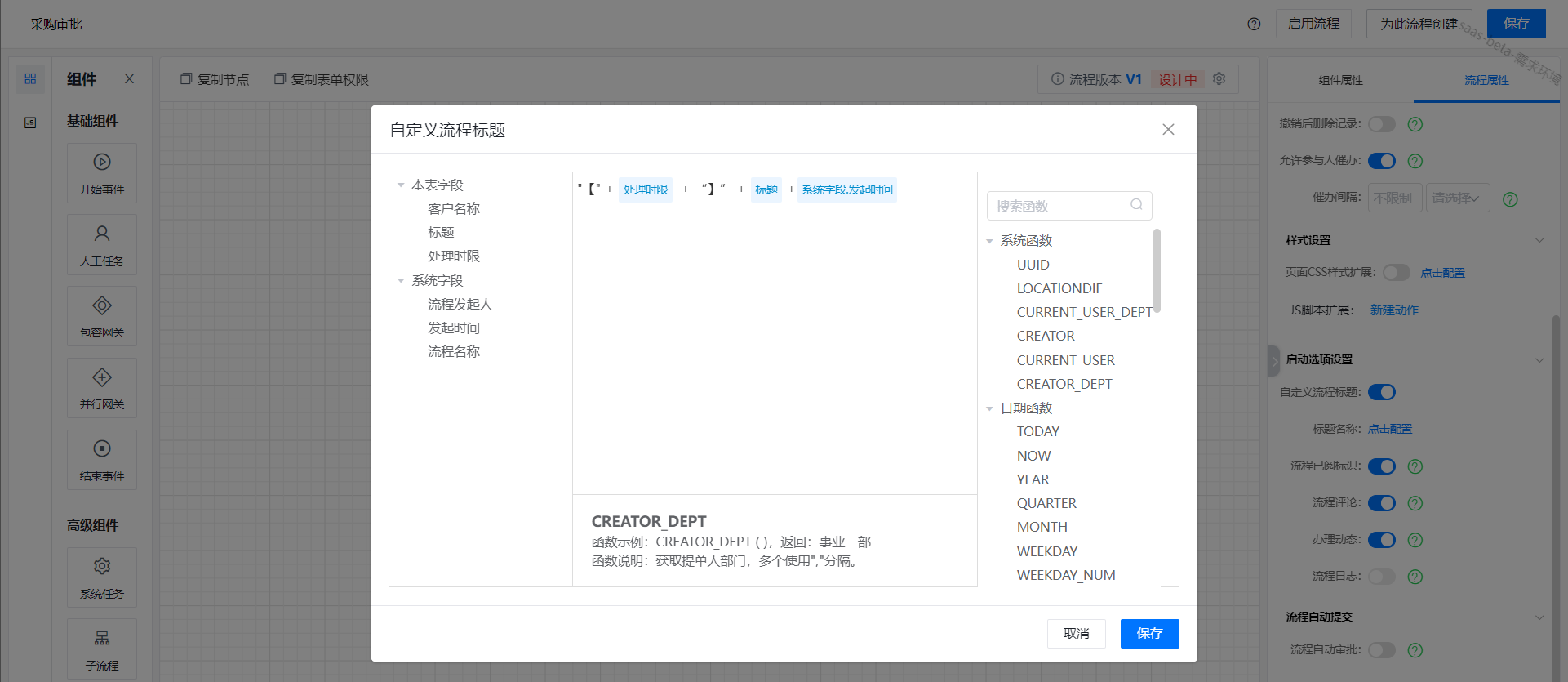Collapse the 系统函数 function group
This screenshot has height=682, width=1568.
click(989, 241)
